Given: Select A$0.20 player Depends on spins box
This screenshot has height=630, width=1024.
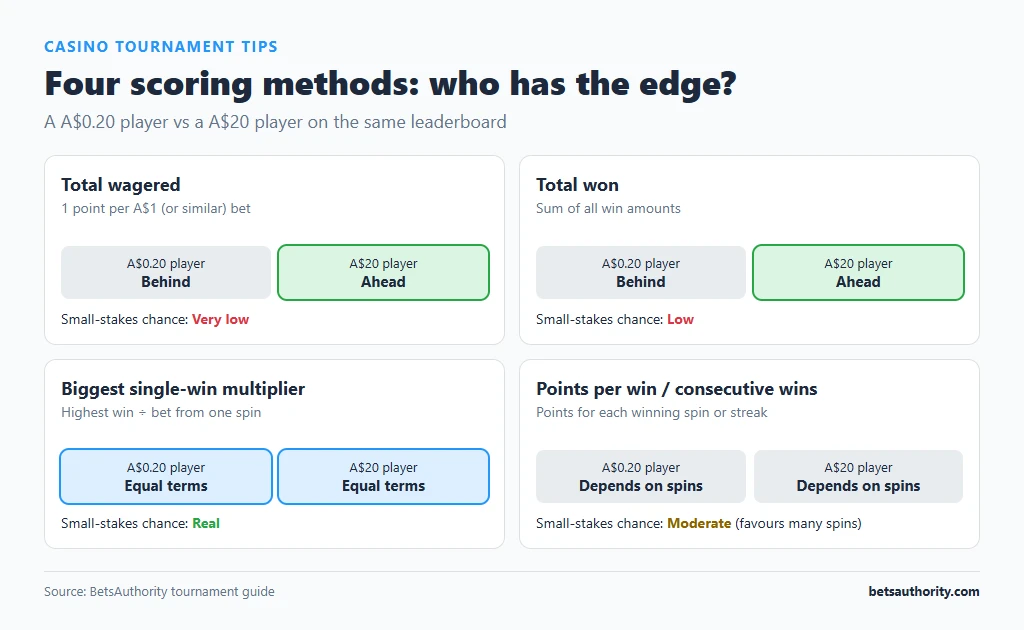Looking at the screenshot, I should point(641,477).
